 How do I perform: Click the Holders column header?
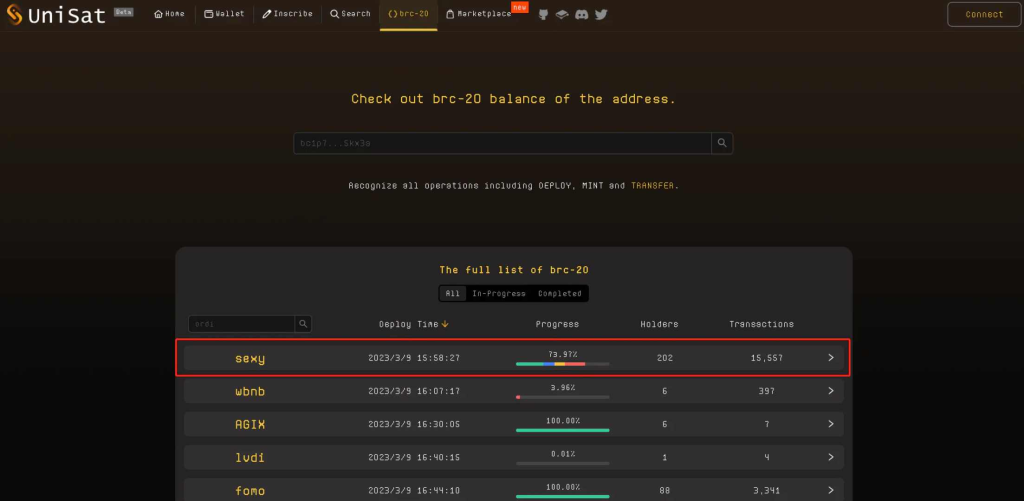click(x=659, y=324)
